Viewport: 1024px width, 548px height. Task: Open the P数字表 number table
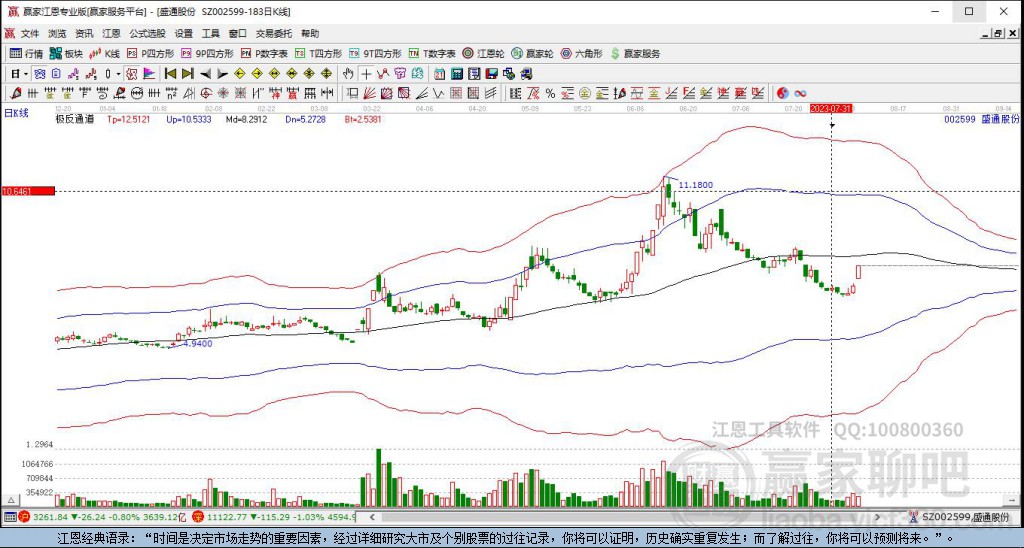pos(264,54)
